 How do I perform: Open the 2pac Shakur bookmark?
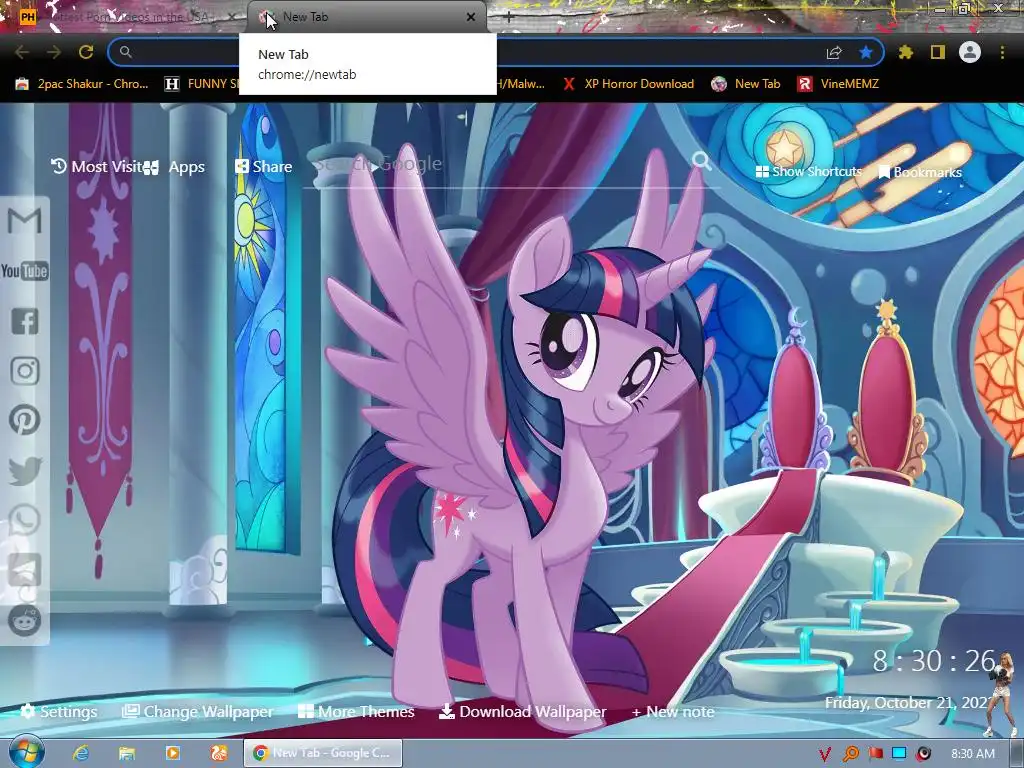tap(82, 84)
